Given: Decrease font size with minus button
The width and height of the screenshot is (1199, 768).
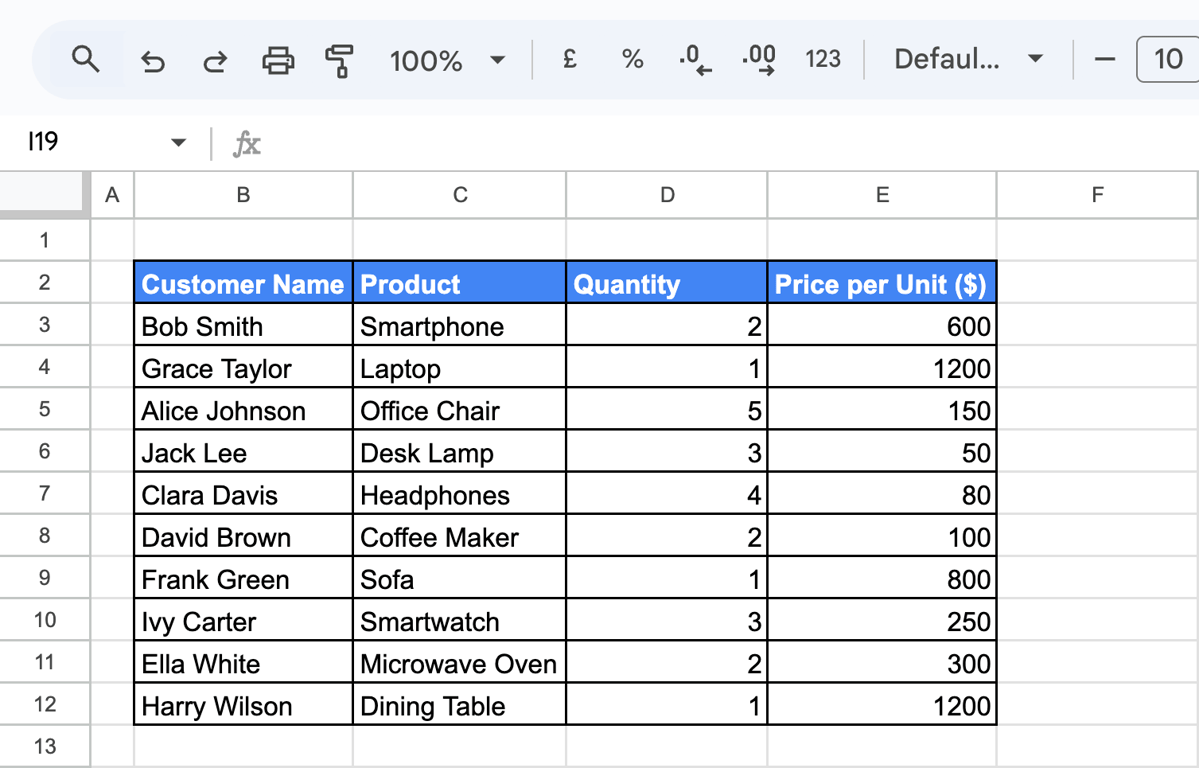Looking at the screenshot, I should point(1104,59).
